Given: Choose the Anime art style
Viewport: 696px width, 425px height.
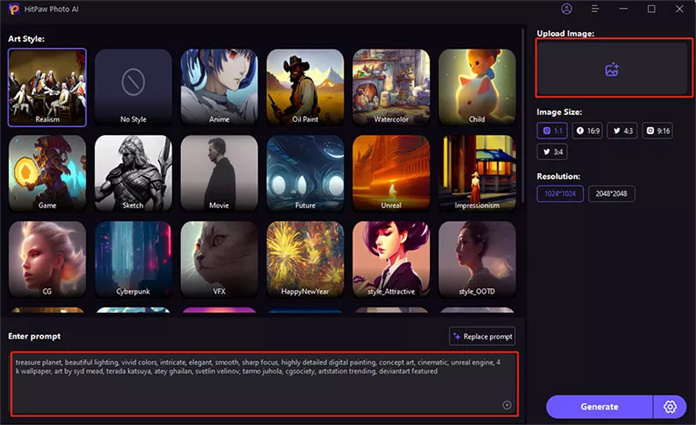Looking at the screenshot, I should pyautogui.click(x=219, y=87).
